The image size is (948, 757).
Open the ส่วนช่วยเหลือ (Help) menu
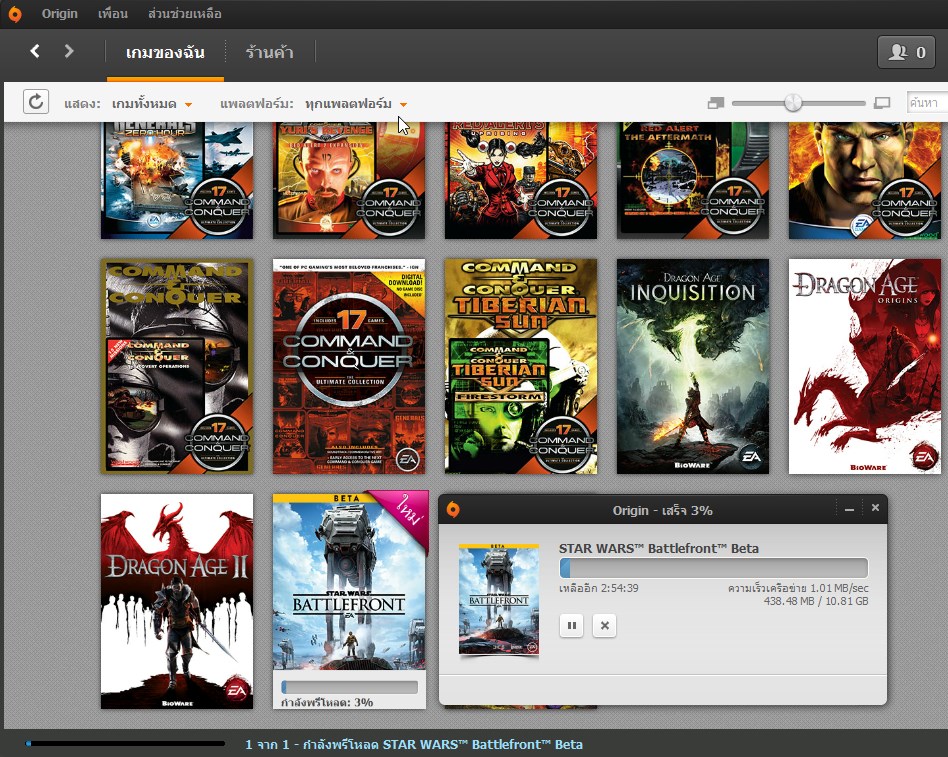[x=184, y=13]
